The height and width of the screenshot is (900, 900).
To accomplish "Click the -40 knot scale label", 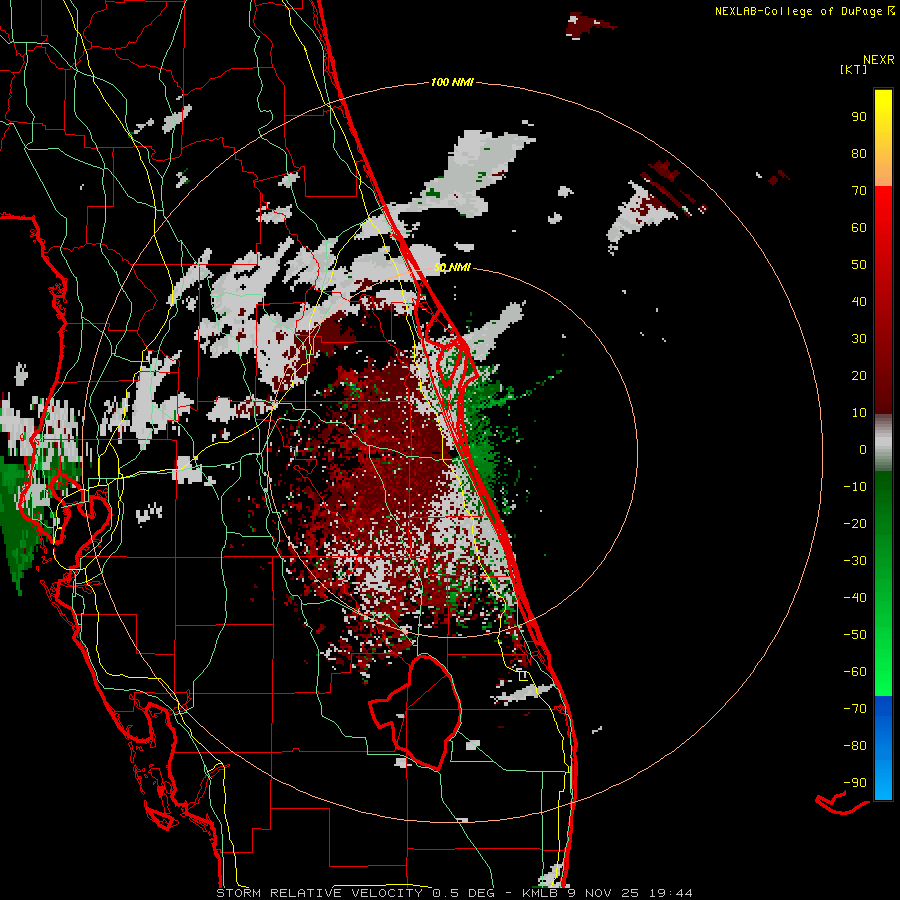I will coord(855,598).
